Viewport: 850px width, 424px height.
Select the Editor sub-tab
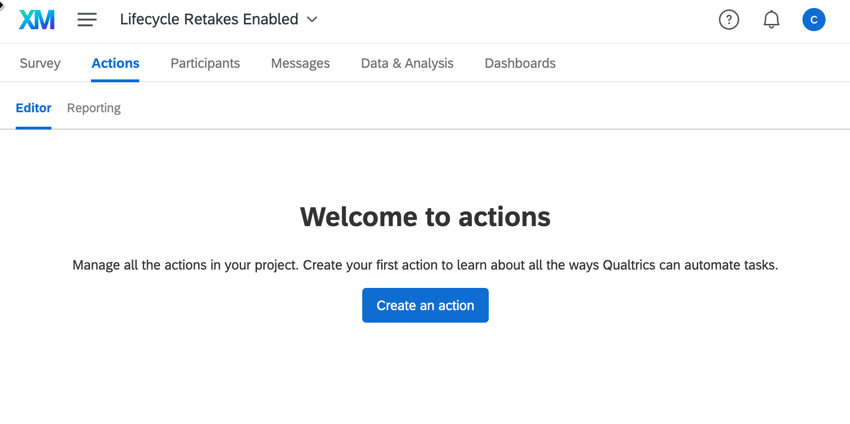(34, 108)
